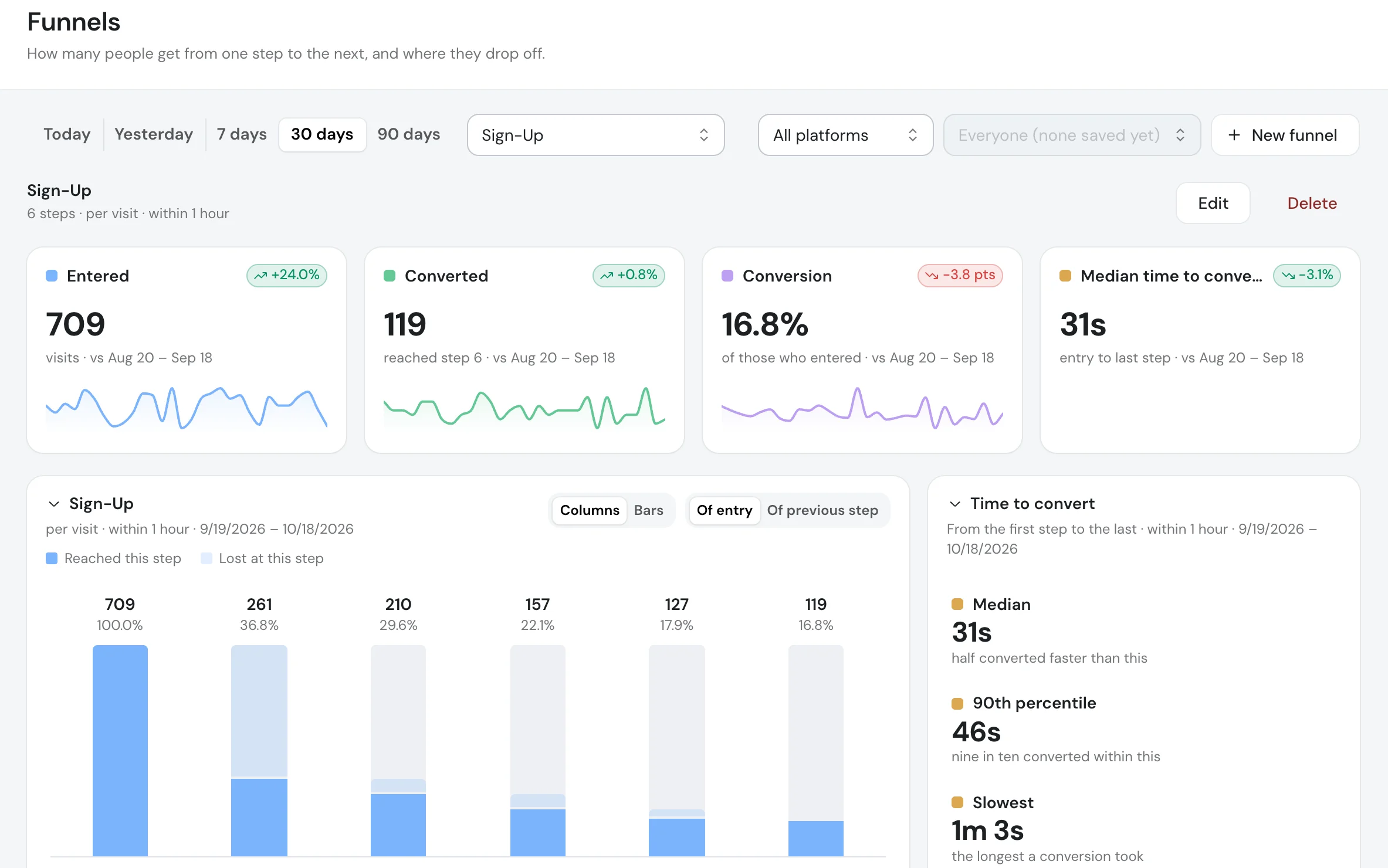
Task: Click the +24.0% trend badge on Entered
Action: tap(287, 275)
